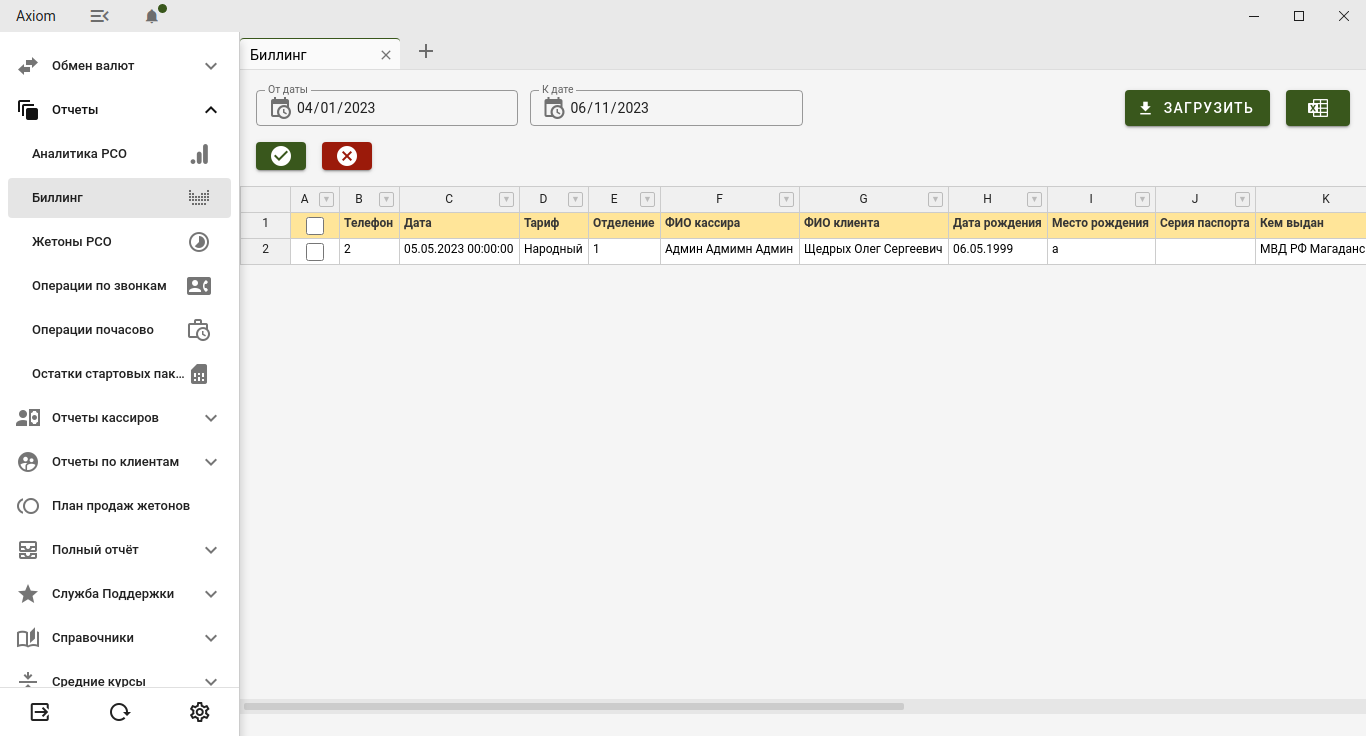Confirm with the green checkmark button
1366x736 pixels.
[x=281, y=156]
